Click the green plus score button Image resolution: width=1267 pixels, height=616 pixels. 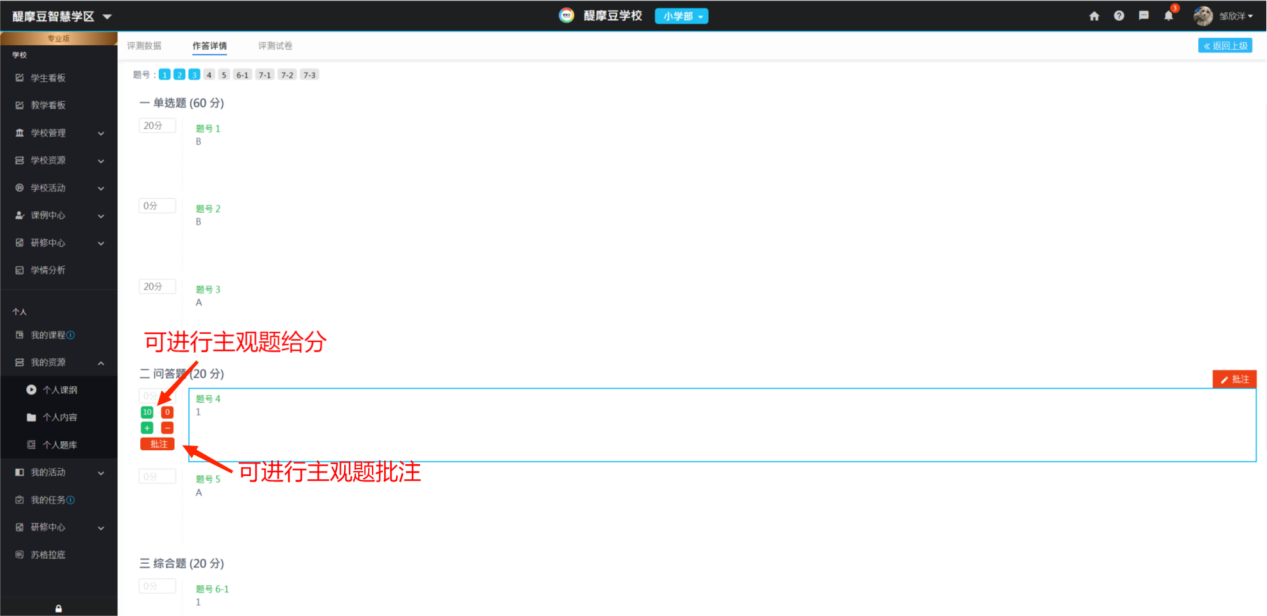pos(147,428)
